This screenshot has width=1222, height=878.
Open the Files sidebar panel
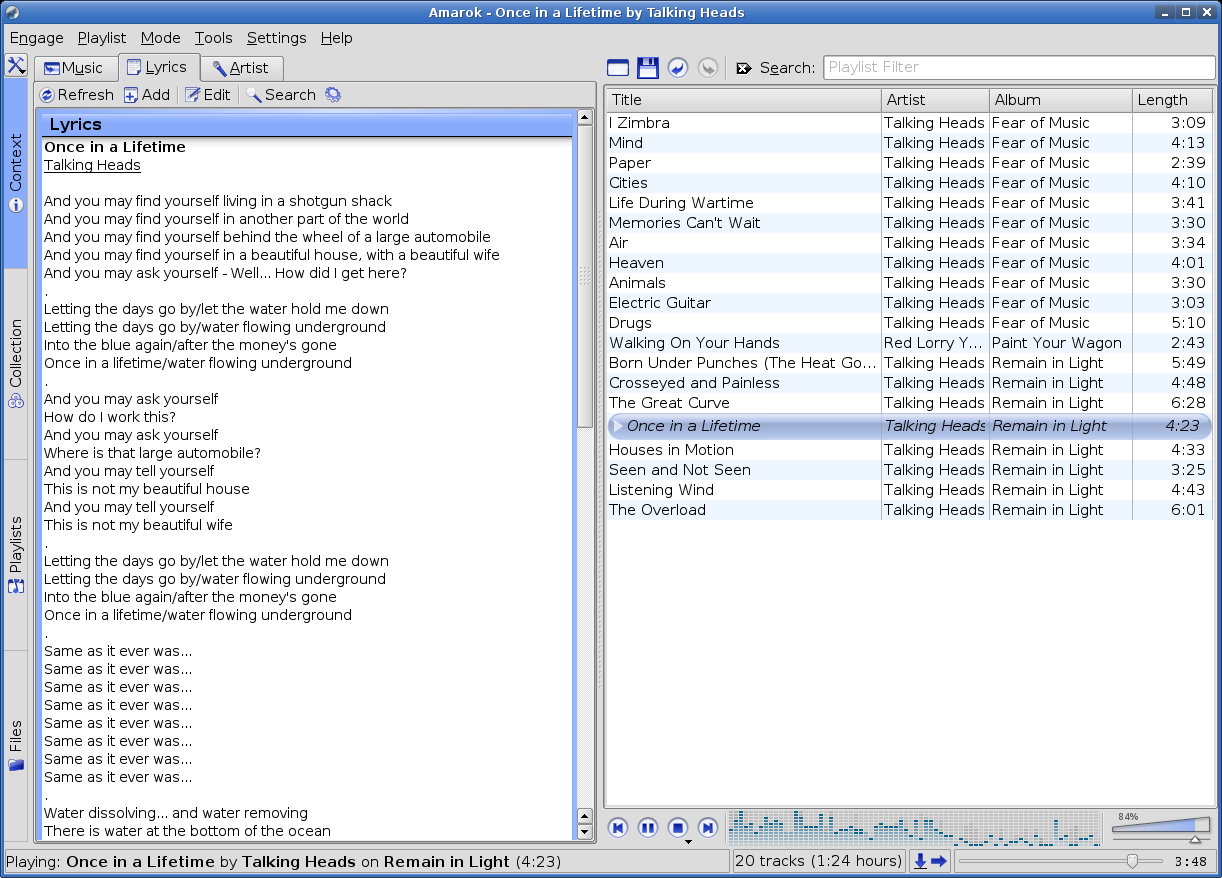(x=16, y=746)
